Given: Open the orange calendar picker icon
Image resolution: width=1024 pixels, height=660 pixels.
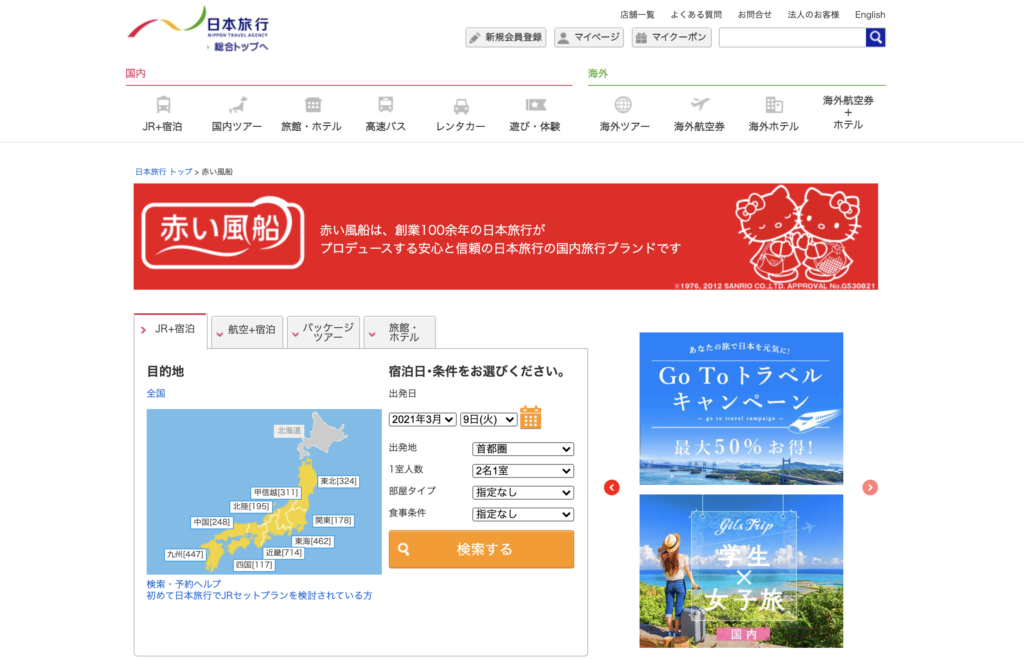Looking at the screenshot, I should [530, 417].
